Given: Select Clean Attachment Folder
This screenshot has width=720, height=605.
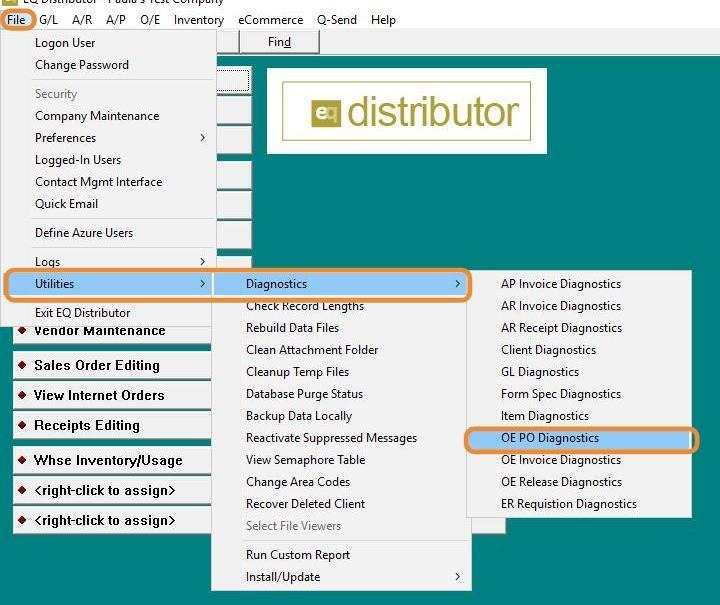Looking at the screenshot, I should click(x=341, y=350).
